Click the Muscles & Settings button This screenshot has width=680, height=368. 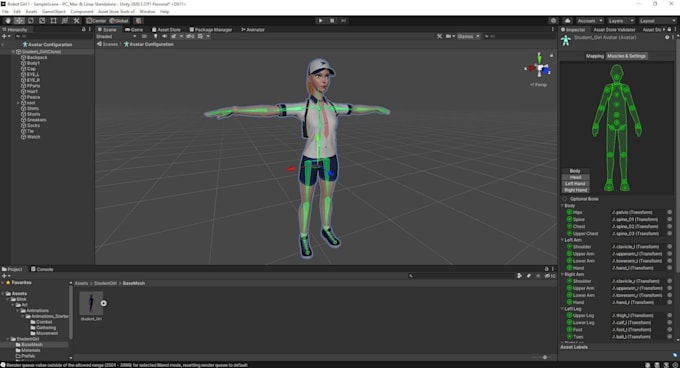coord(626,56)
